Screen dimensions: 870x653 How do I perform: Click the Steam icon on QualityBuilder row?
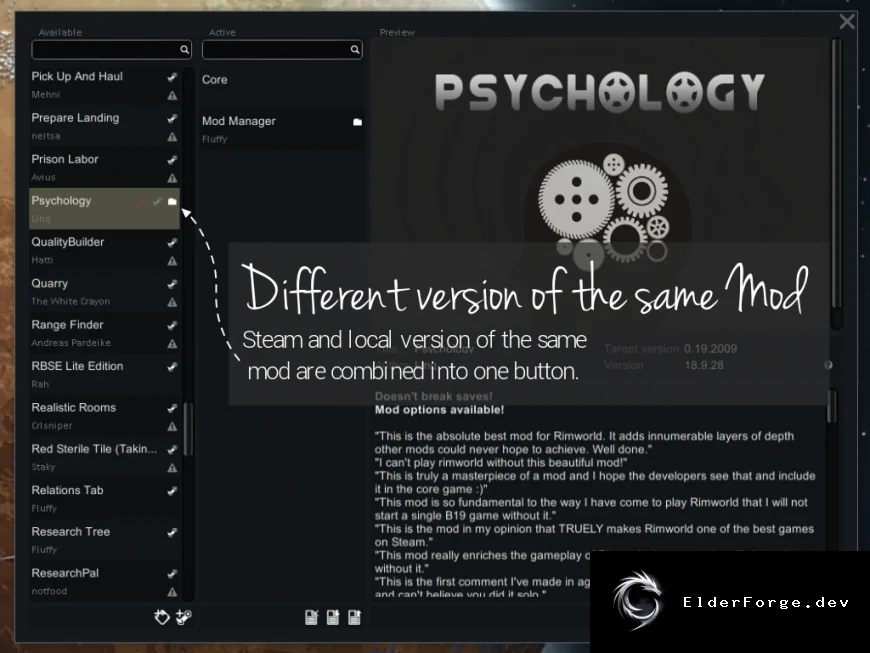(172, 242)
